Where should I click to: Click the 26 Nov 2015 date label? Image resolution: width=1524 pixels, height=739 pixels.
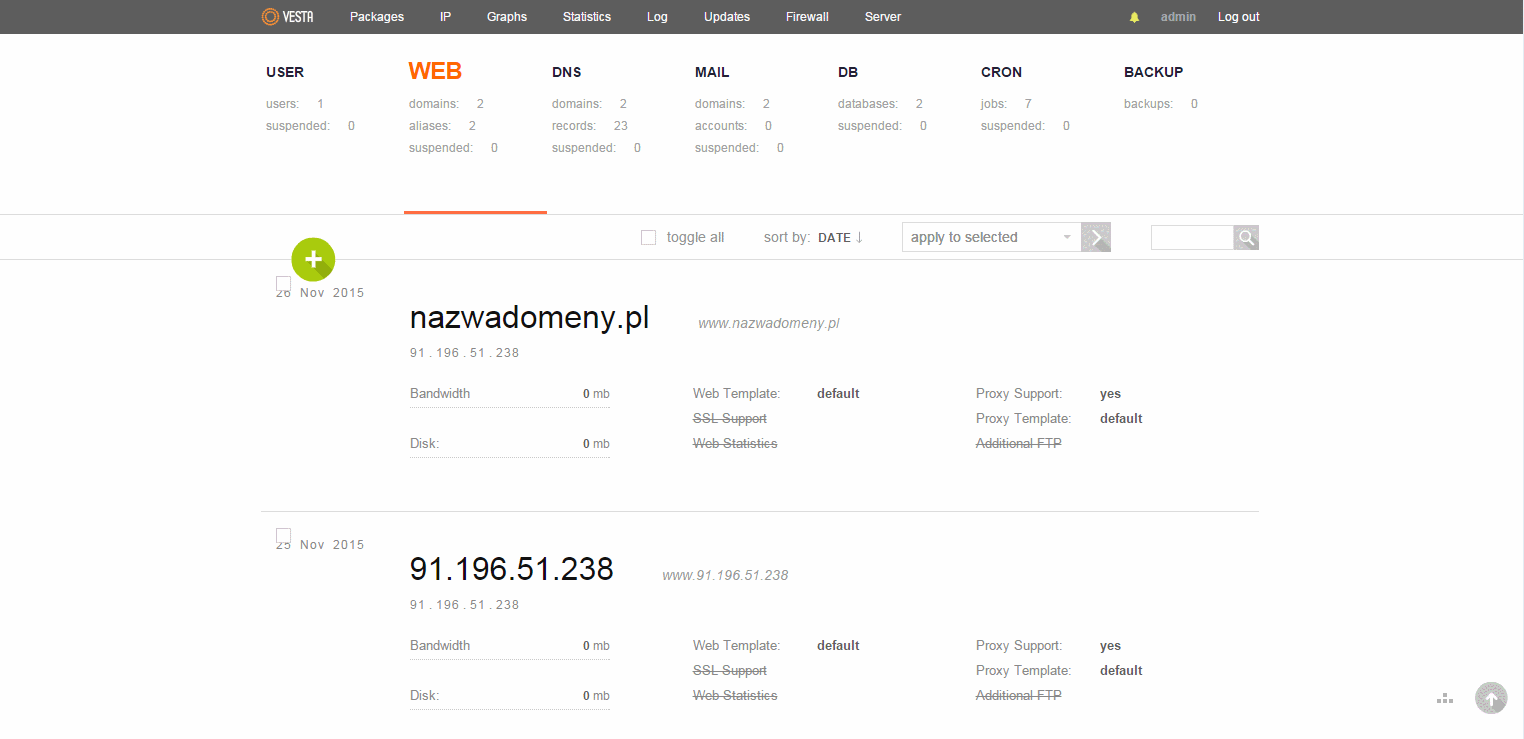click(x=320, y=293)
